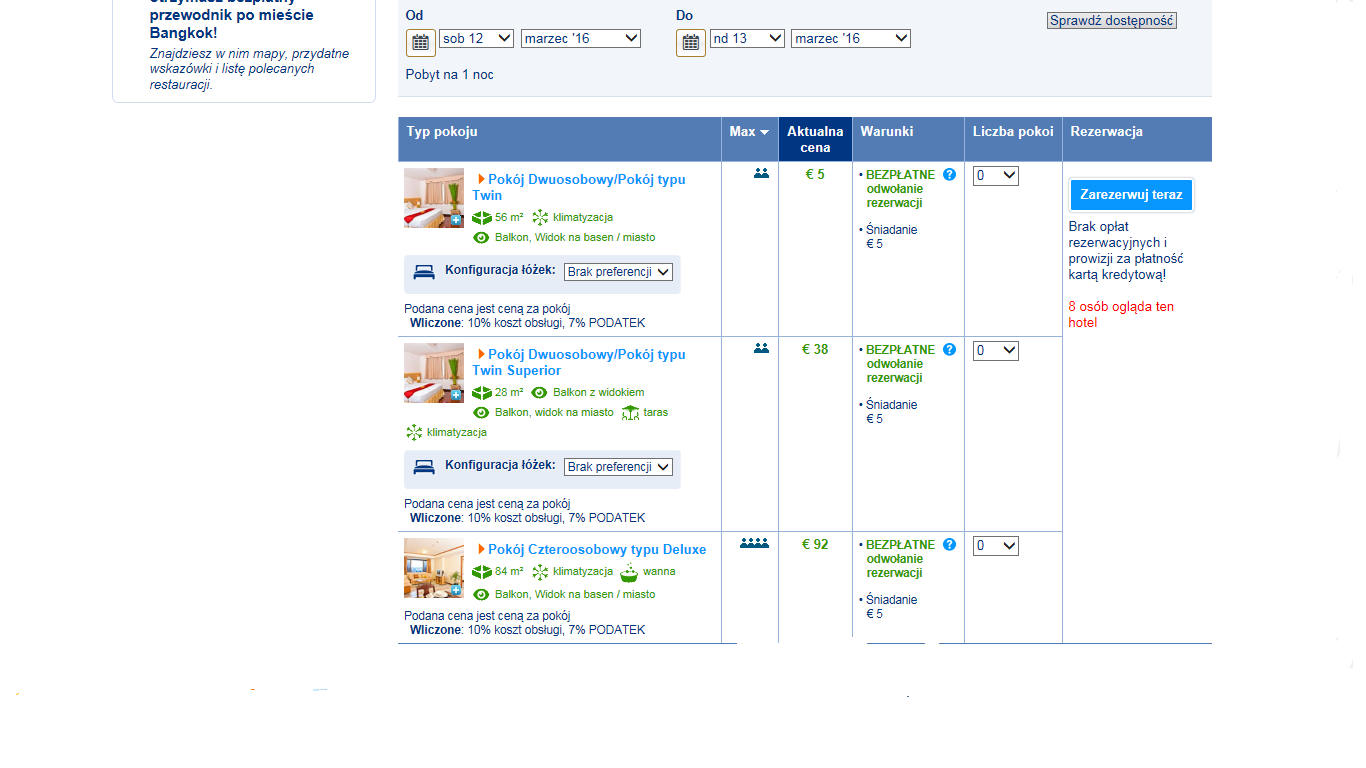Click snowflake icon next to klimatyzacja in Deluxe row
This screenshot has height=768, width=1366.
(540, 572)
